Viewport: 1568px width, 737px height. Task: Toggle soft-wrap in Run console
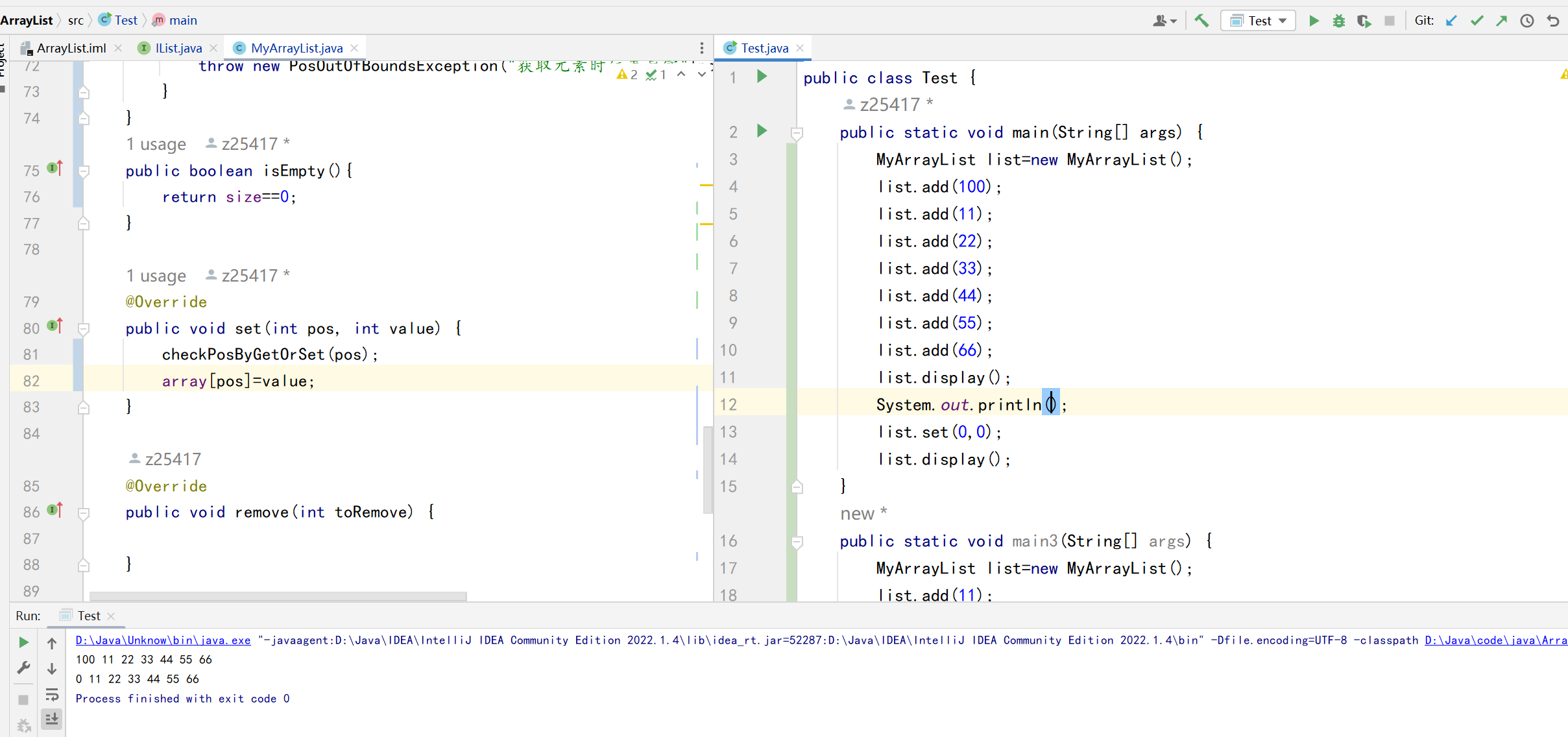point(52,695)
